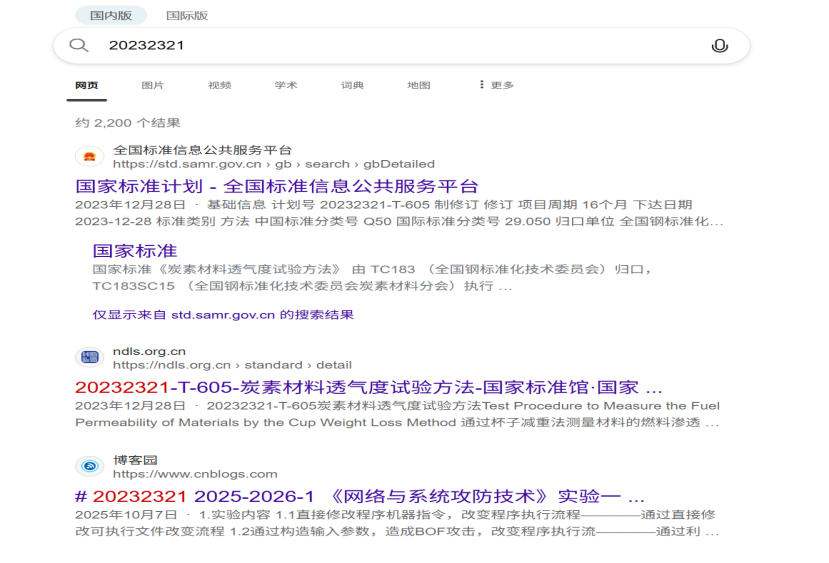Image resolution: width=829 pixels, height=563 pixels.
Task: Click the 博客园 site name
Action: (135, 460)
